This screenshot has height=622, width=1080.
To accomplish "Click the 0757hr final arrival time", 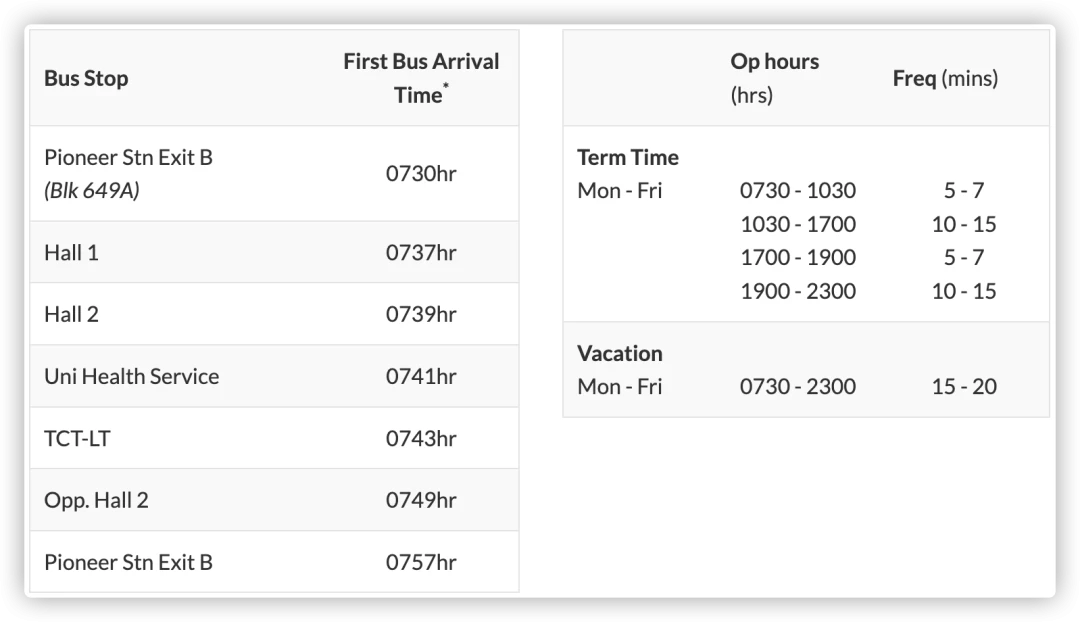I will coord(421,562).
